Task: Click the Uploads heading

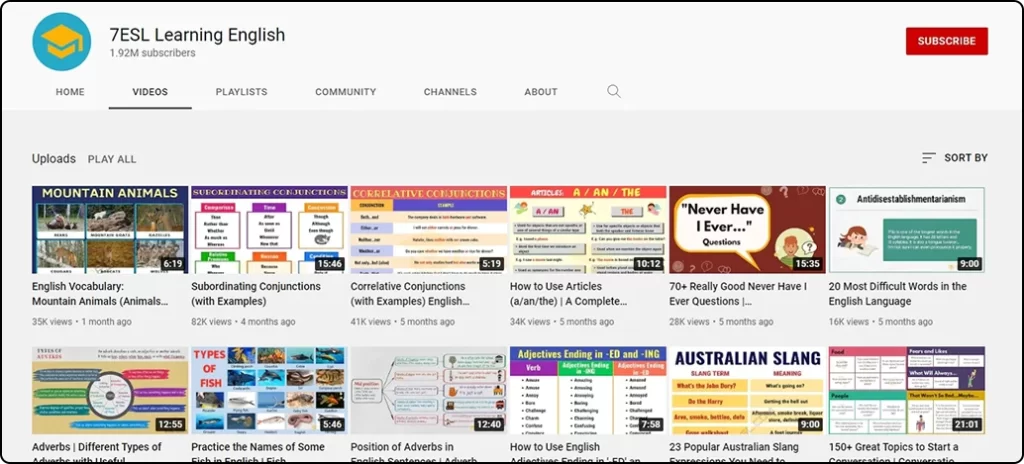Action: (x=54, y=159)
